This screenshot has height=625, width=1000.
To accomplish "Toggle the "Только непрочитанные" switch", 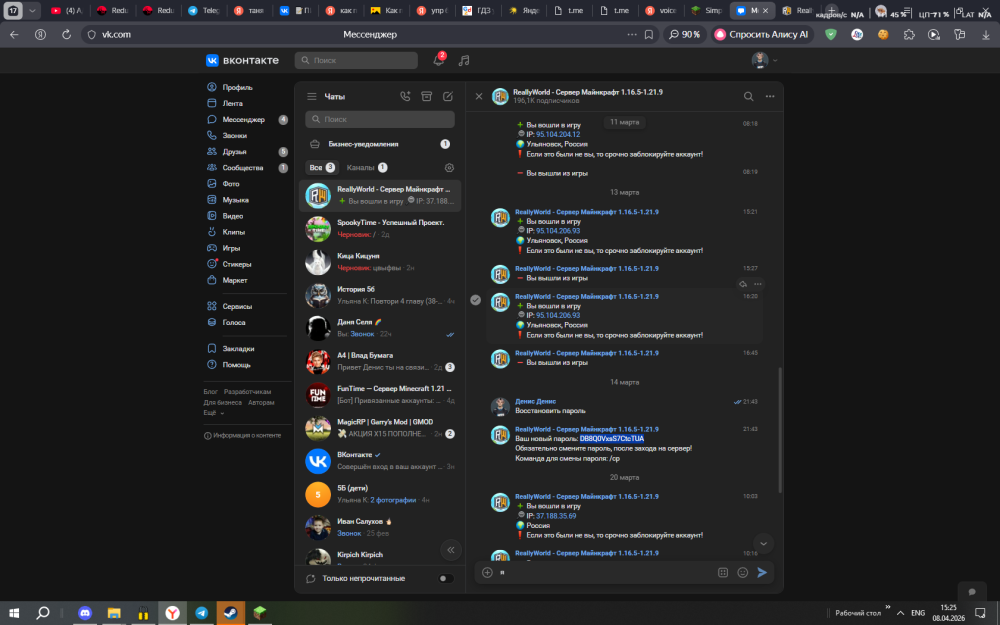I will [446, 578].
